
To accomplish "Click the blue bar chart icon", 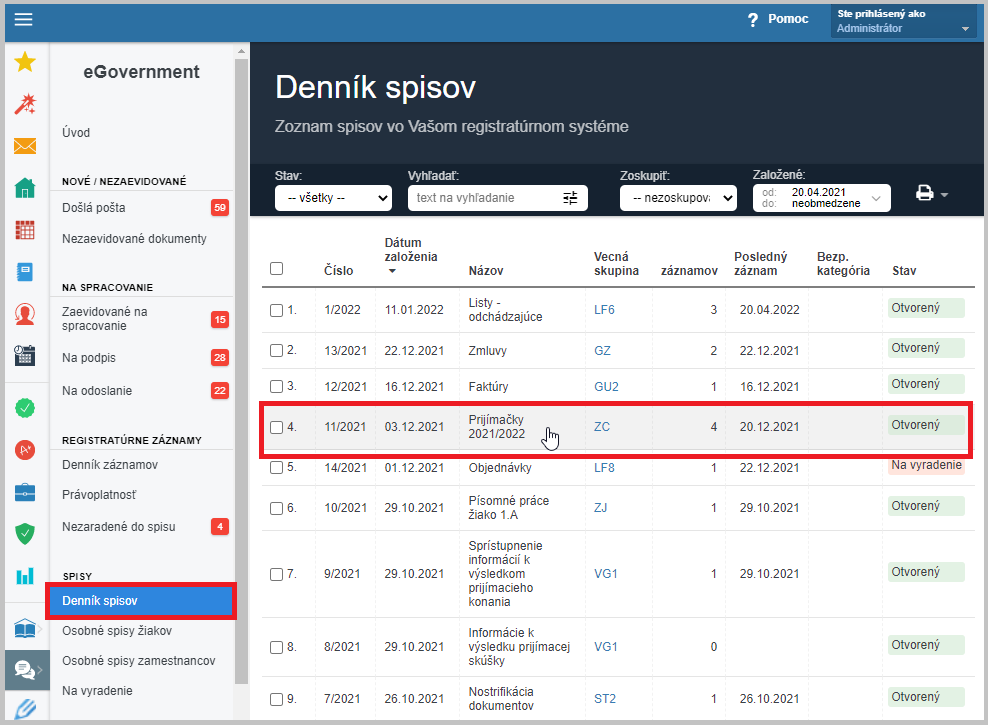I will (x=25, y=576).
